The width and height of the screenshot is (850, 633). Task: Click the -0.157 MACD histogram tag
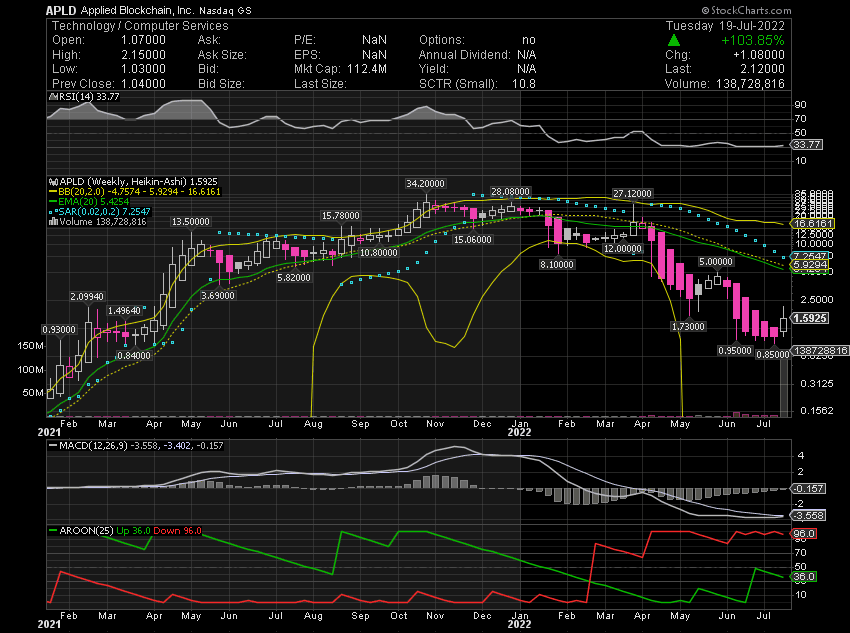[x=809, y=489]
